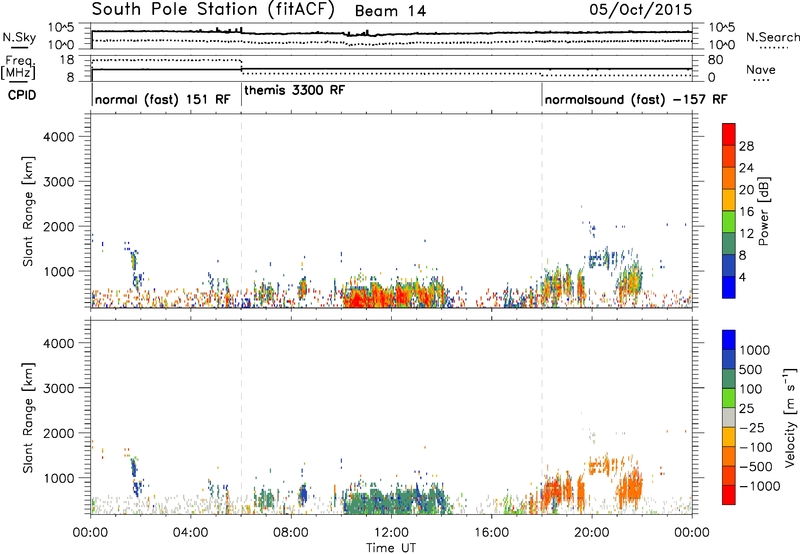800x554 pixels.
Task: Click the gray segment of Velocity colorbar
Action: [729, 417]
